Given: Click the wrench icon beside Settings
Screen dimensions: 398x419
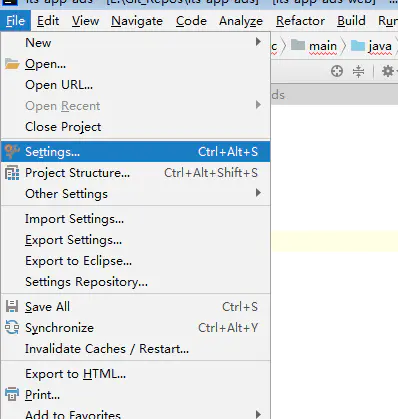Looking at the screenshot, I should tap(12, 152).
